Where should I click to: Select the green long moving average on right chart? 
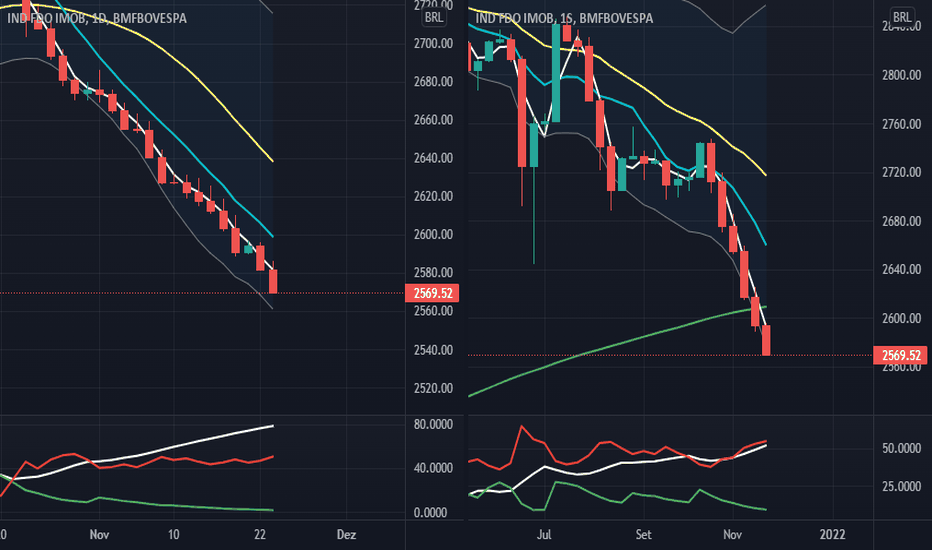pos(600,346)
